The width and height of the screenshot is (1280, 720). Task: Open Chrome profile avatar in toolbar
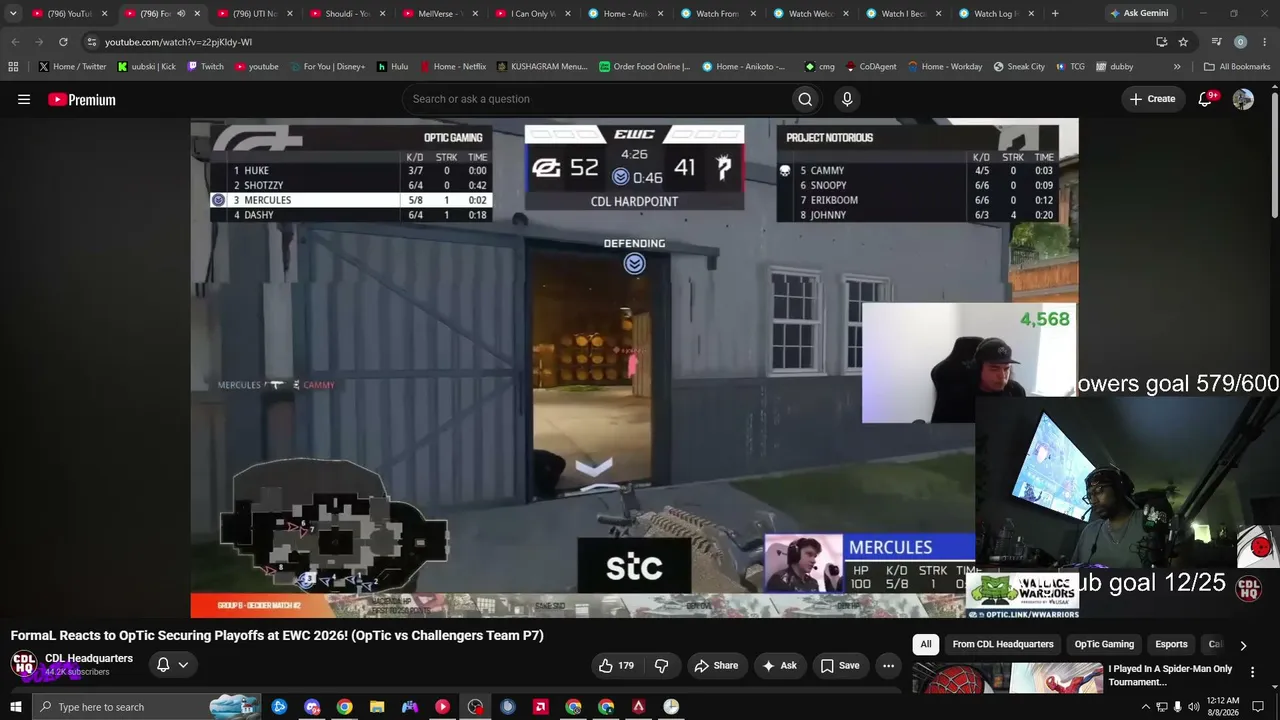(x=1240, y=42)
